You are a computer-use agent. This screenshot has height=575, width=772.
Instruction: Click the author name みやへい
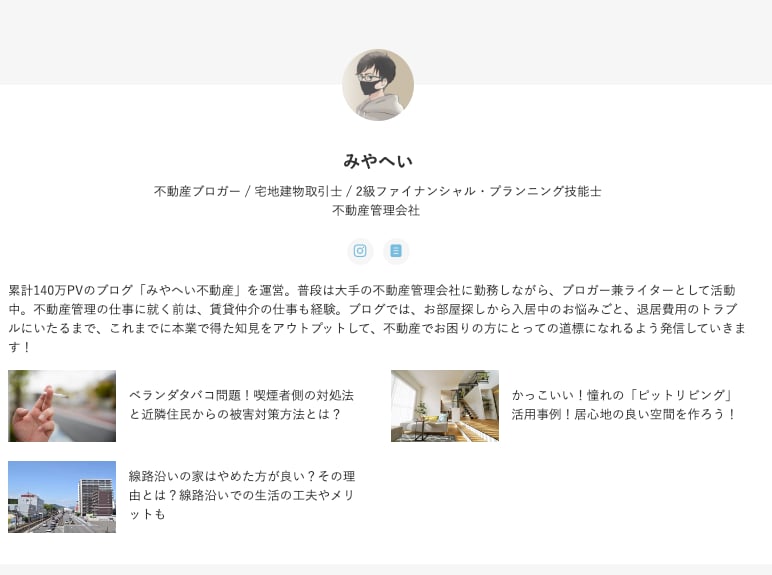coord(378,161)
